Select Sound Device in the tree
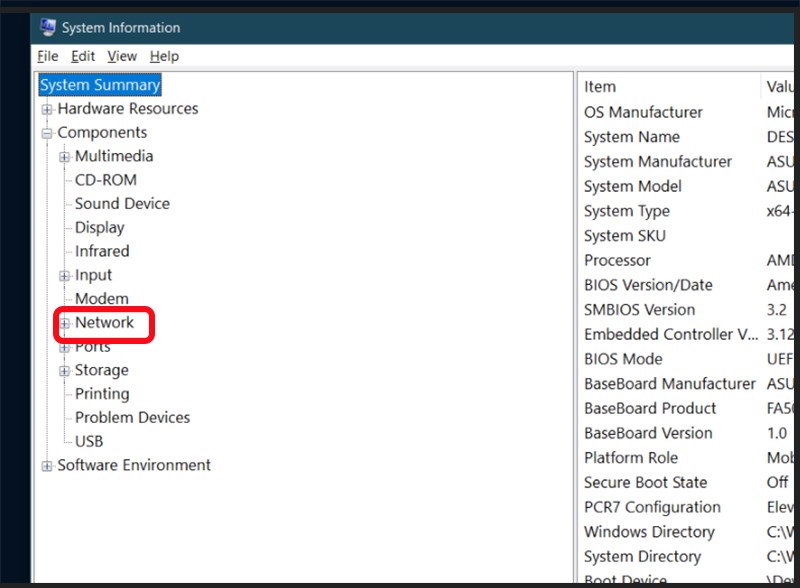 pos(122,204)
